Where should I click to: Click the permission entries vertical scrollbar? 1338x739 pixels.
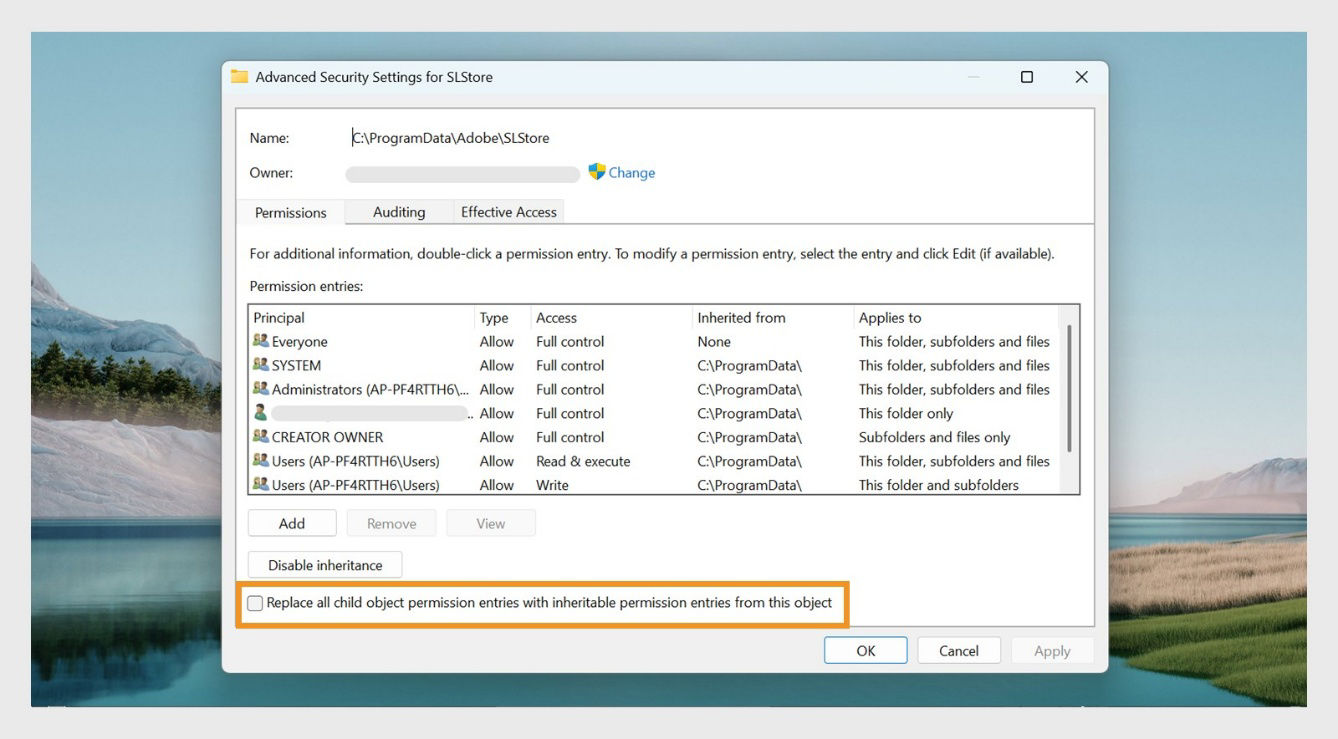pos(1070,388)
